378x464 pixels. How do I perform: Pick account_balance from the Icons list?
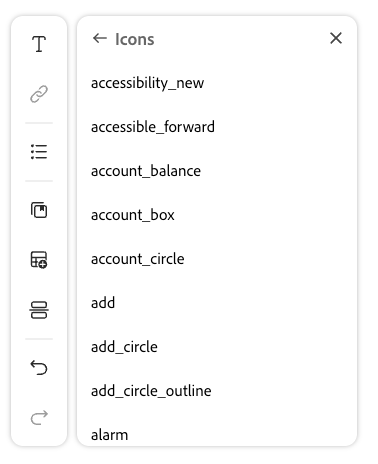pos(217,171)
